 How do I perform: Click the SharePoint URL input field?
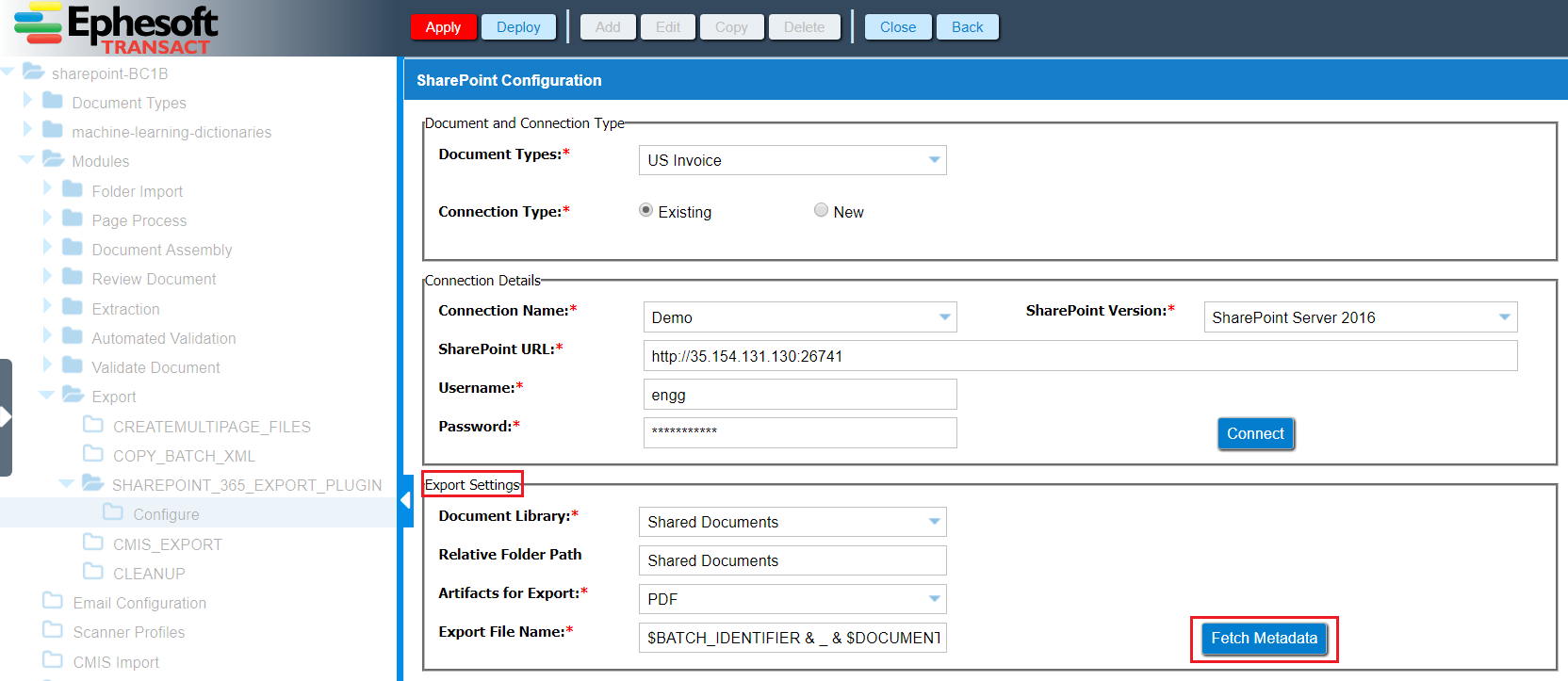click(1080, 356)
